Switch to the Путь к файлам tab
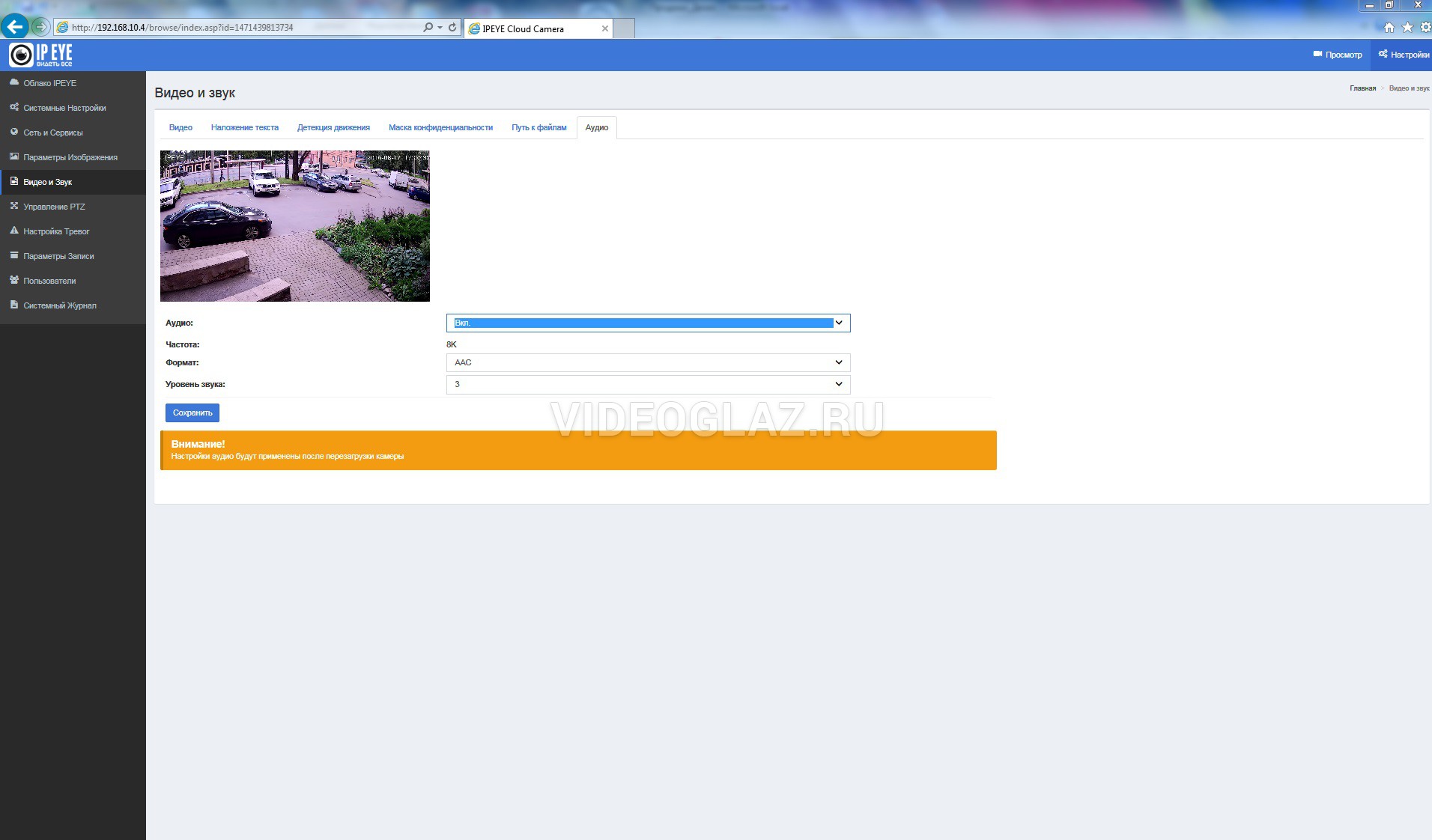The image size is (1432, 840). point(539,127)
